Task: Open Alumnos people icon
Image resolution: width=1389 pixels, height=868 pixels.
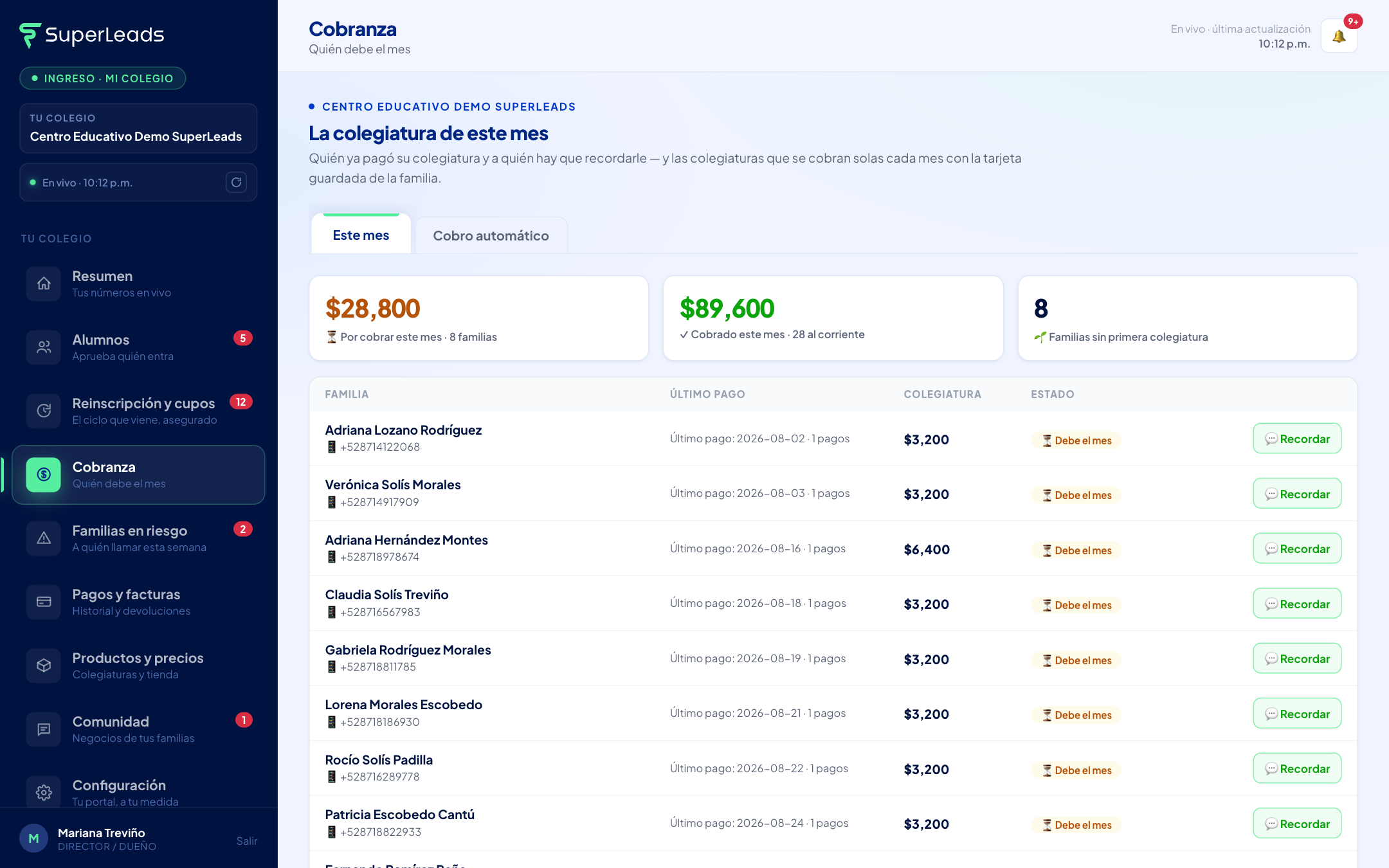Action: 44,347
